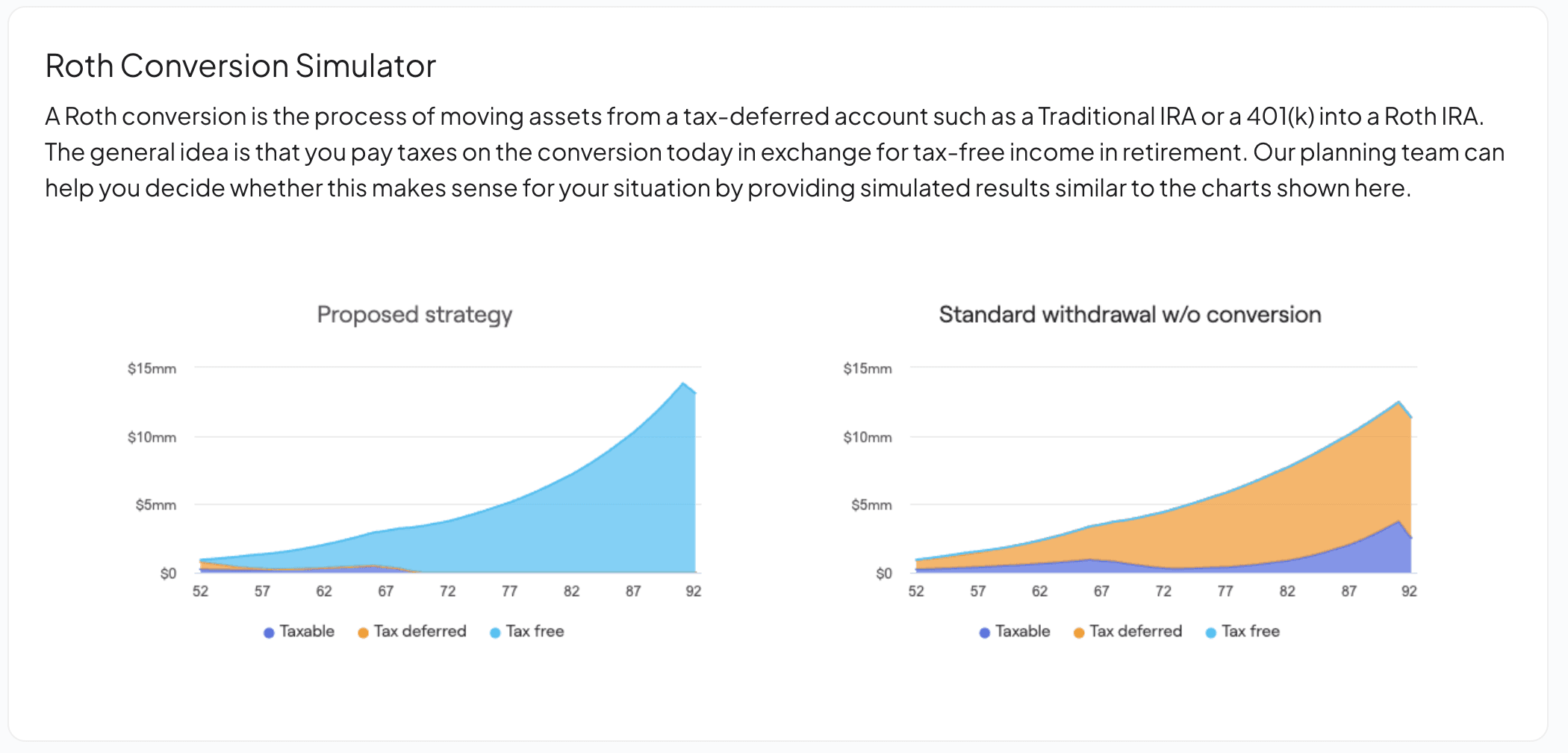
Task: Click the Roth Conversion Simulator heading
Action: tap(240, 66)
